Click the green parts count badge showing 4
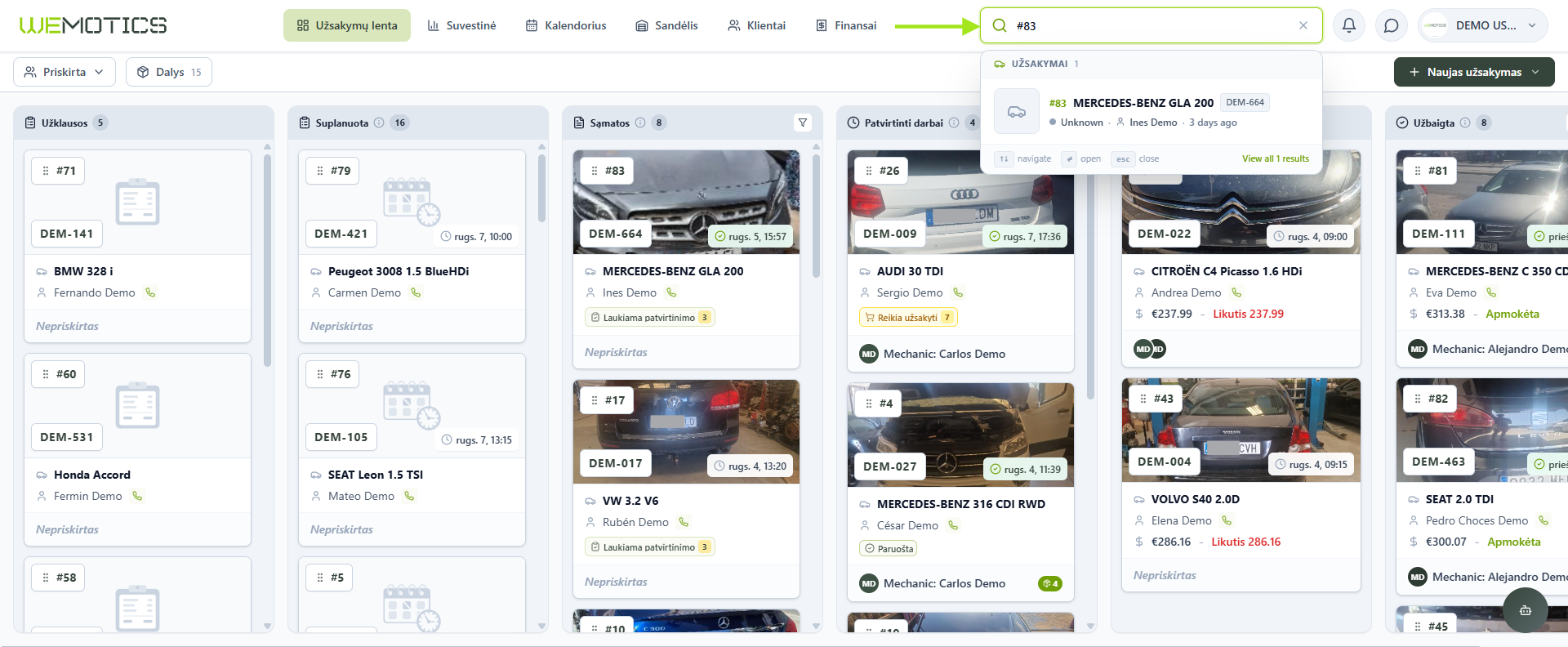The height and width of the screenshot is (647, 1568). click(x=1050, y=583)
